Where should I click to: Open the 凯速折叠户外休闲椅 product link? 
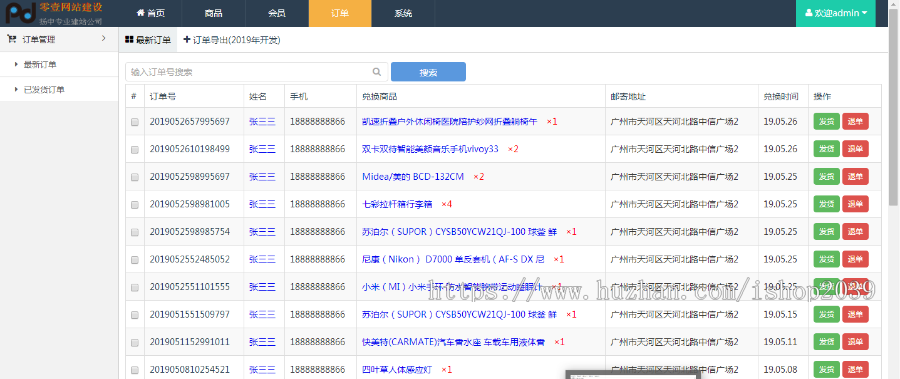coord(449,121)
